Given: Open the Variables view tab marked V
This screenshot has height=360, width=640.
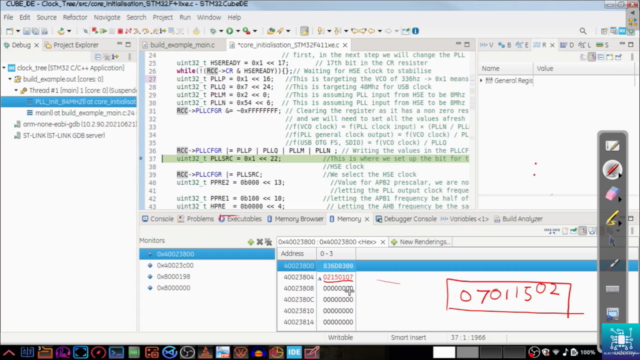Looking at the screenshot, I should click(x=487, y=45).
